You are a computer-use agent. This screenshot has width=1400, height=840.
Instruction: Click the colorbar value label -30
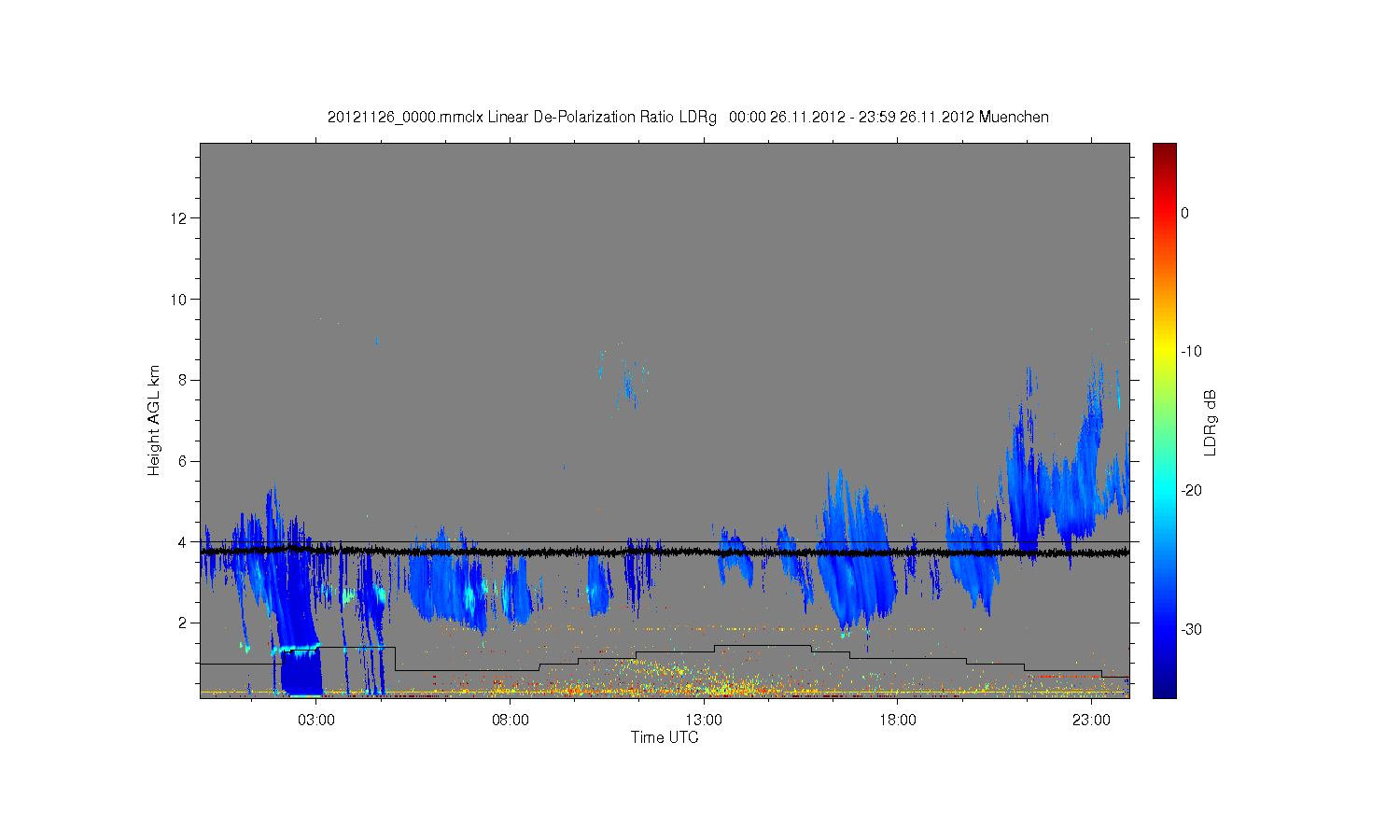(x=1191, y=630)
